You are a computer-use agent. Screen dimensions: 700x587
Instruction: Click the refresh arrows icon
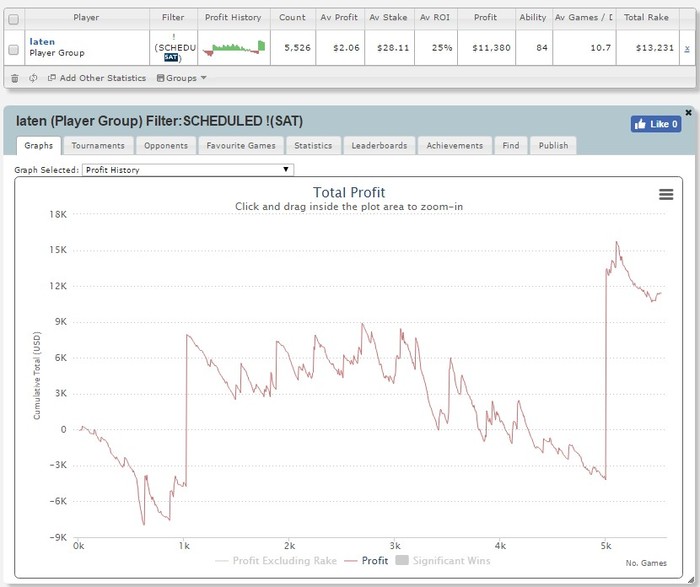click(33, 78)
